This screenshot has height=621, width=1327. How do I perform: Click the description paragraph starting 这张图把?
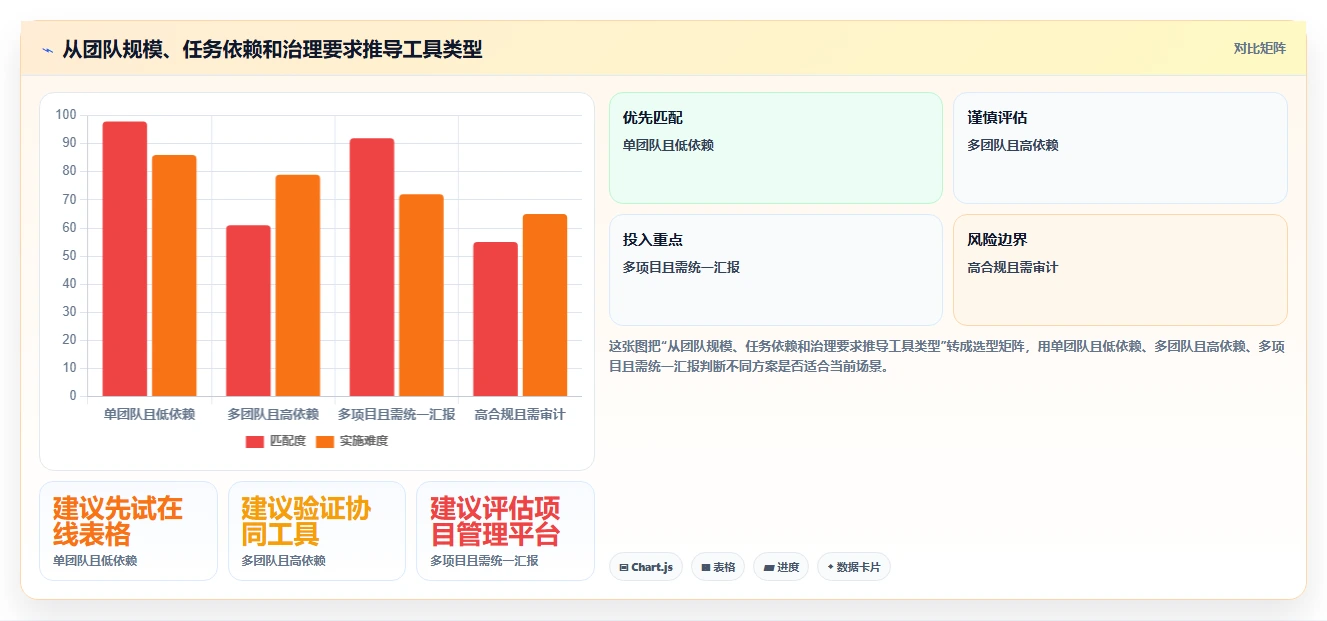click(947, 356)
